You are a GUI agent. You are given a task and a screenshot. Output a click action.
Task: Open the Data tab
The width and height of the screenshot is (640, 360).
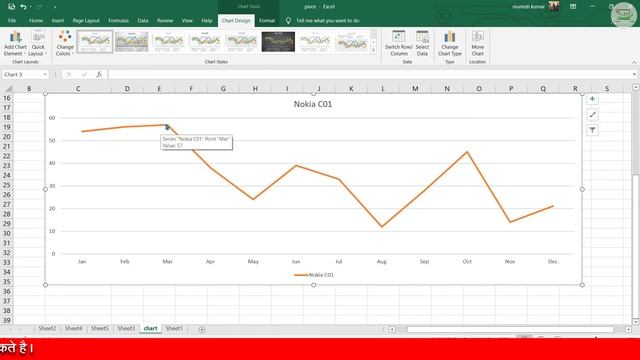(x=142, y=20)
